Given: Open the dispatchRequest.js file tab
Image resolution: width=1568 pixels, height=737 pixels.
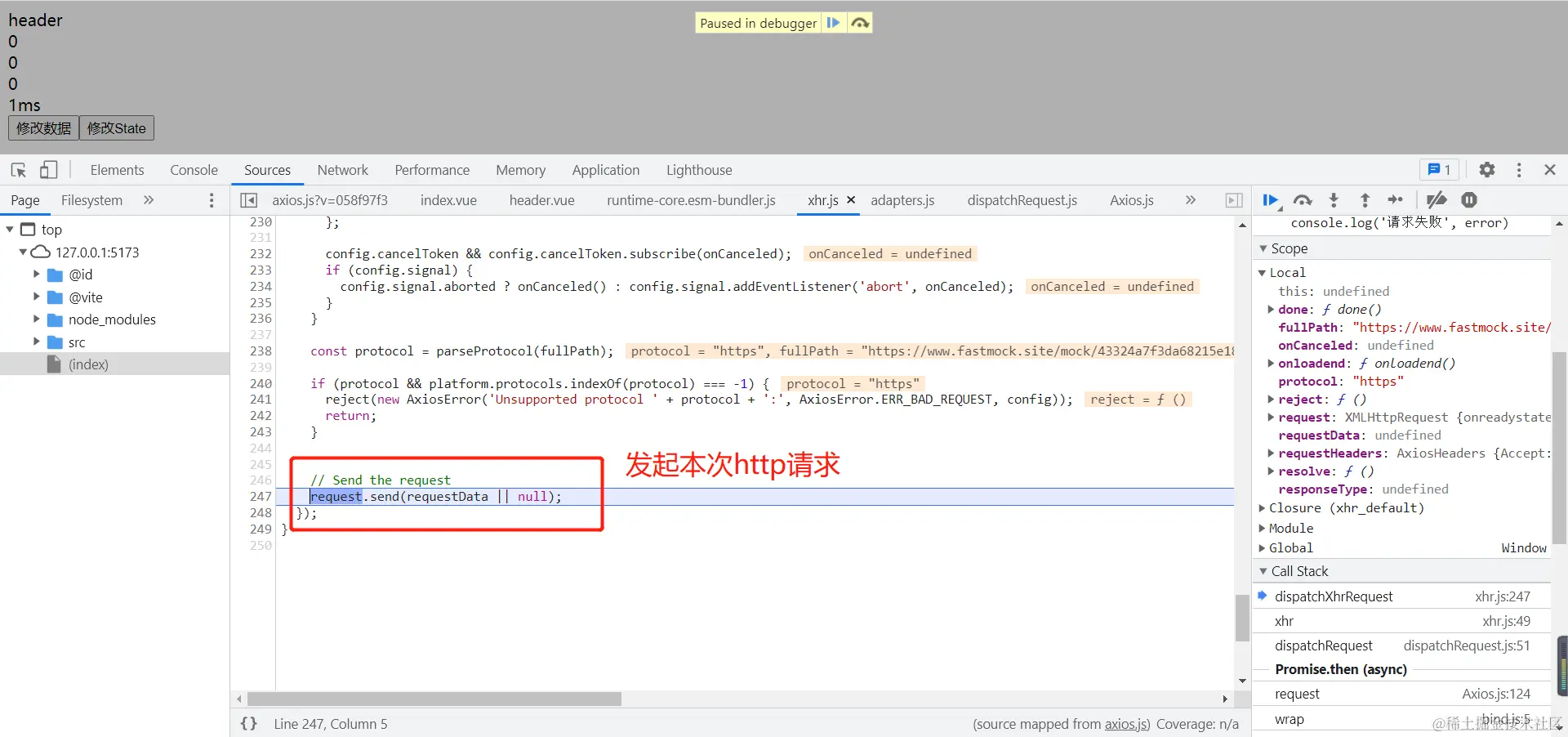Looking at the screenshot, I should pos(1022,200).
